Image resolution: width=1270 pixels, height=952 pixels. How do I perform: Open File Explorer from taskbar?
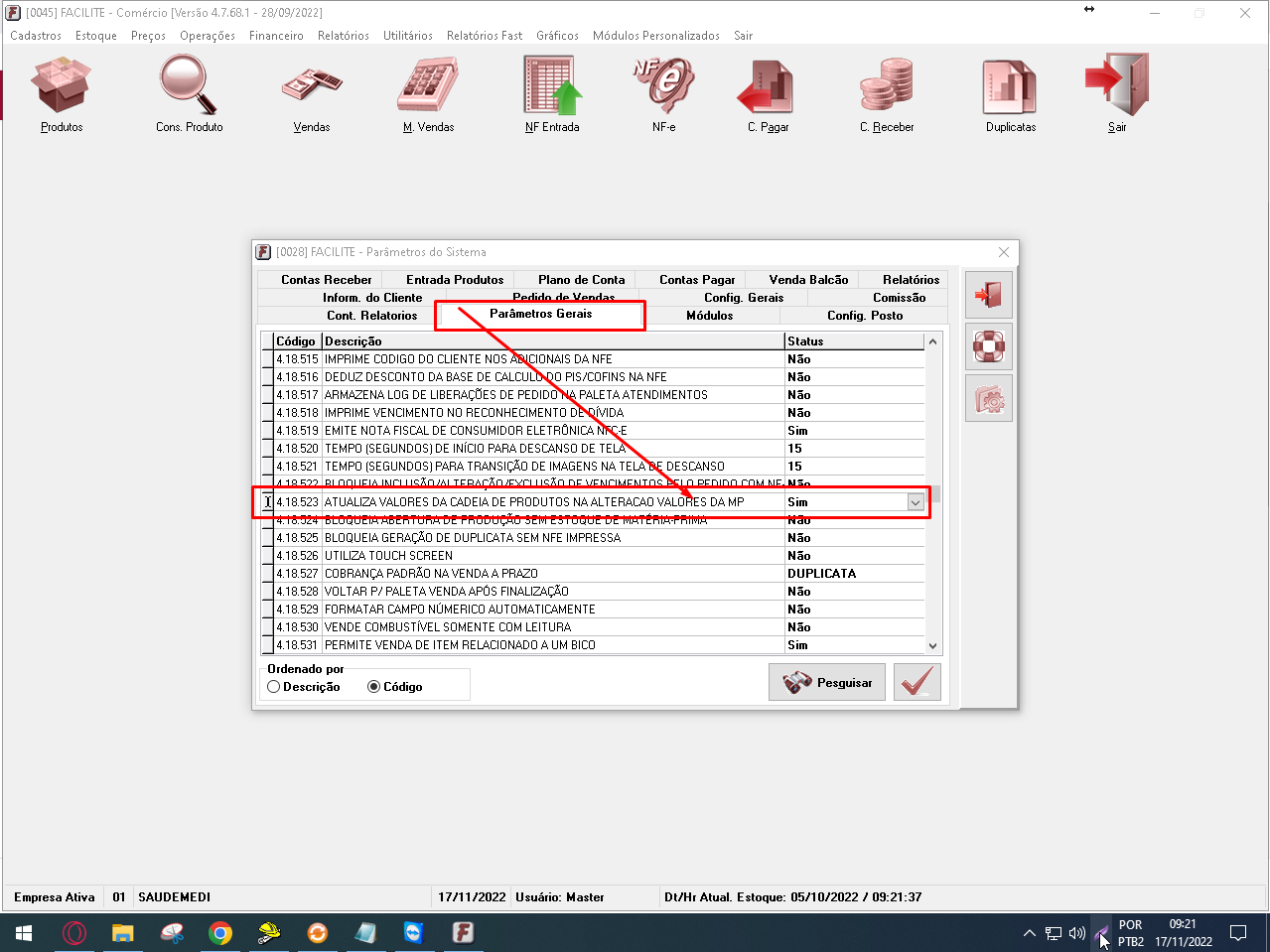pos(122,933)
